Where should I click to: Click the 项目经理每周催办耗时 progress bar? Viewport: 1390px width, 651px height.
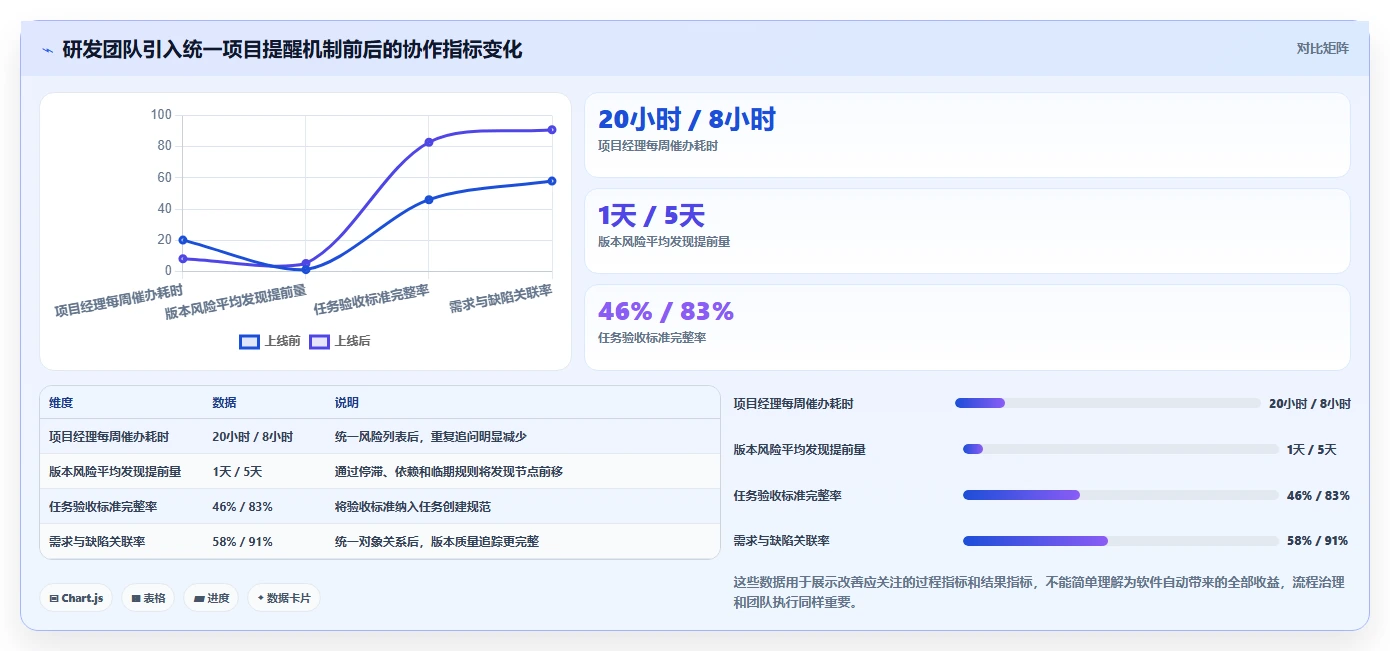1108,403
